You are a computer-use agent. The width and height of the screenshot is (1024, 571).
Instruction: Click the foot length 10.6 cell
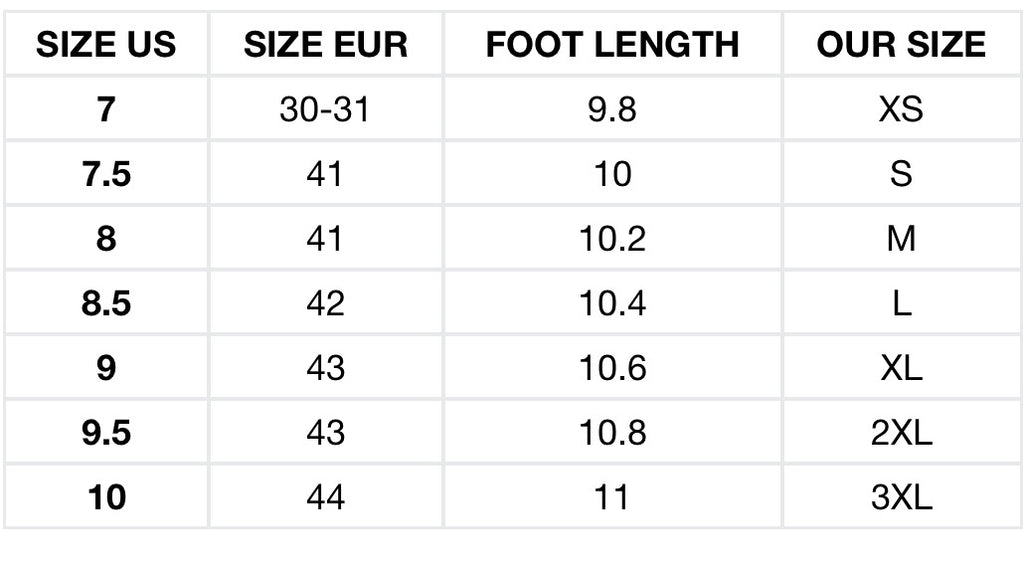[613, 367]
